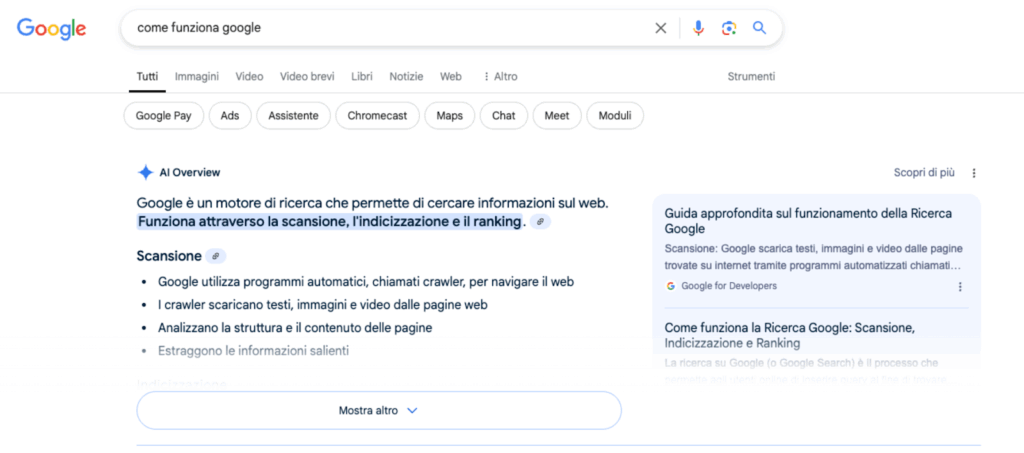Click Scopri di più link
This screenshot has height=453, width=1024.
[924, 173]
